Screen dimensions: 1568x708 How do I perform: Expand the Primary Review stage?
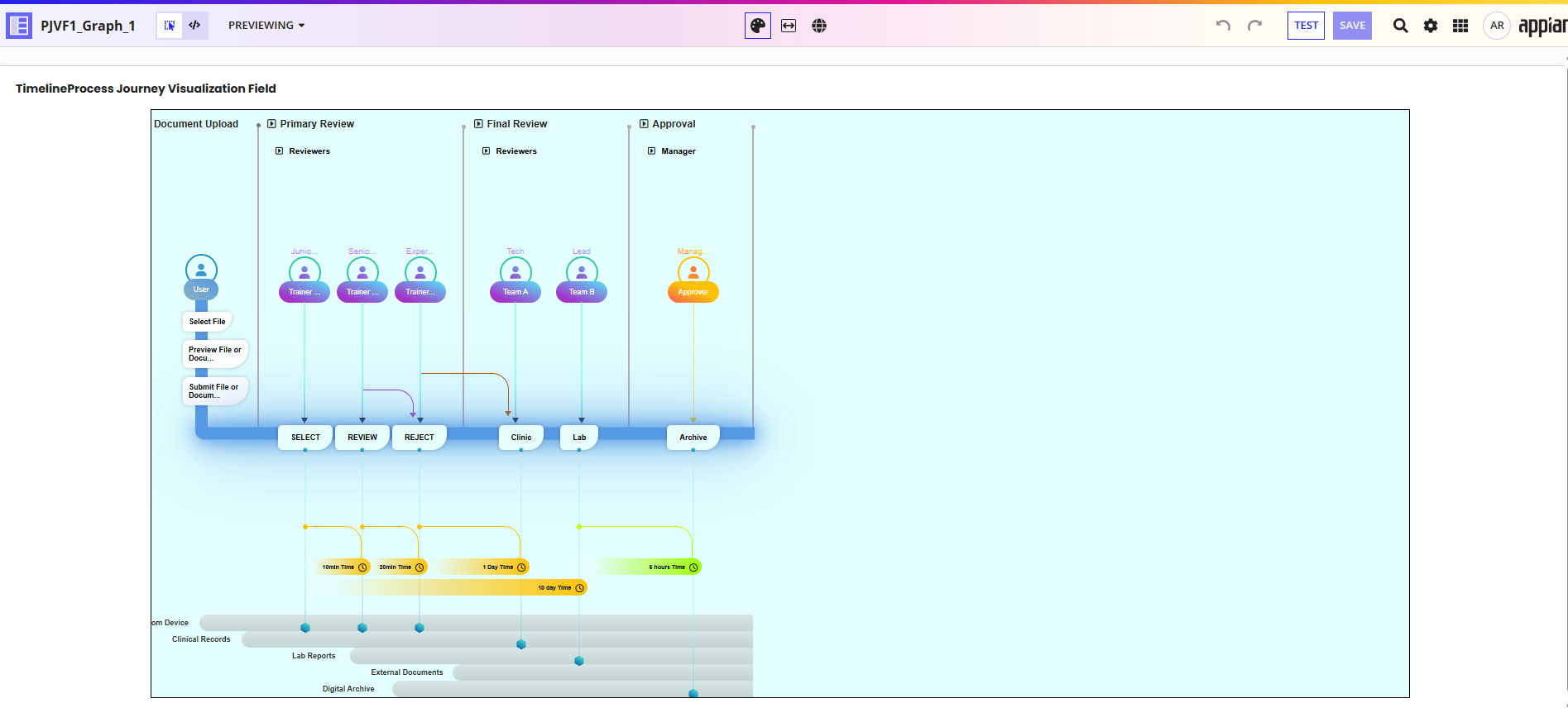point(271,124)
